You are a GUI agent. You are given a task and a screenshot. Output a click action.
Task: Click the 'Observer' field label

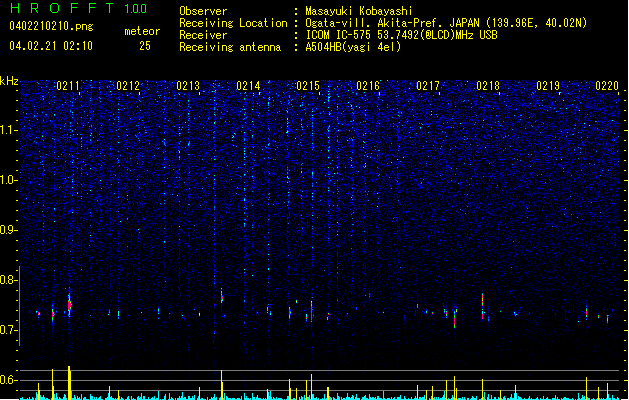pos(203,11)
